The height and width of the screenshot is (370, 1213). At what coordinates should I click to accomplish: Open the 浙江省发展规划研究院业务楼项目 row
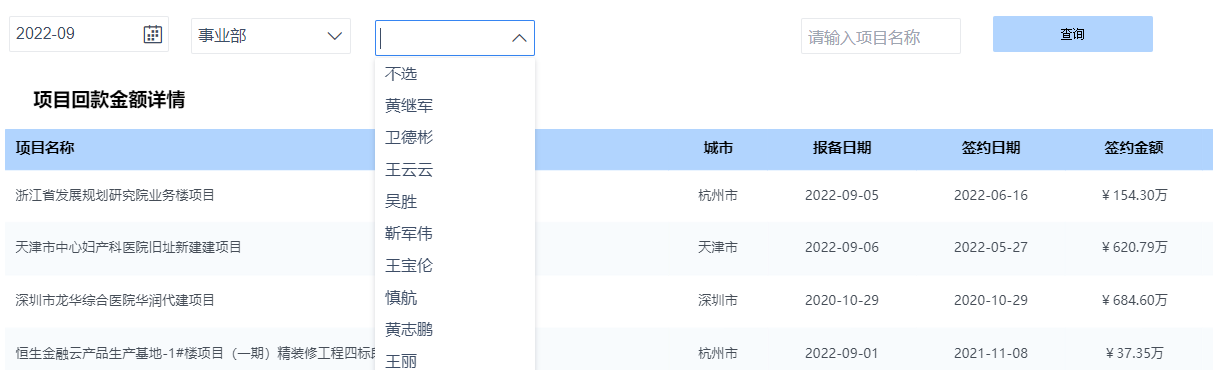pos(608,195)
